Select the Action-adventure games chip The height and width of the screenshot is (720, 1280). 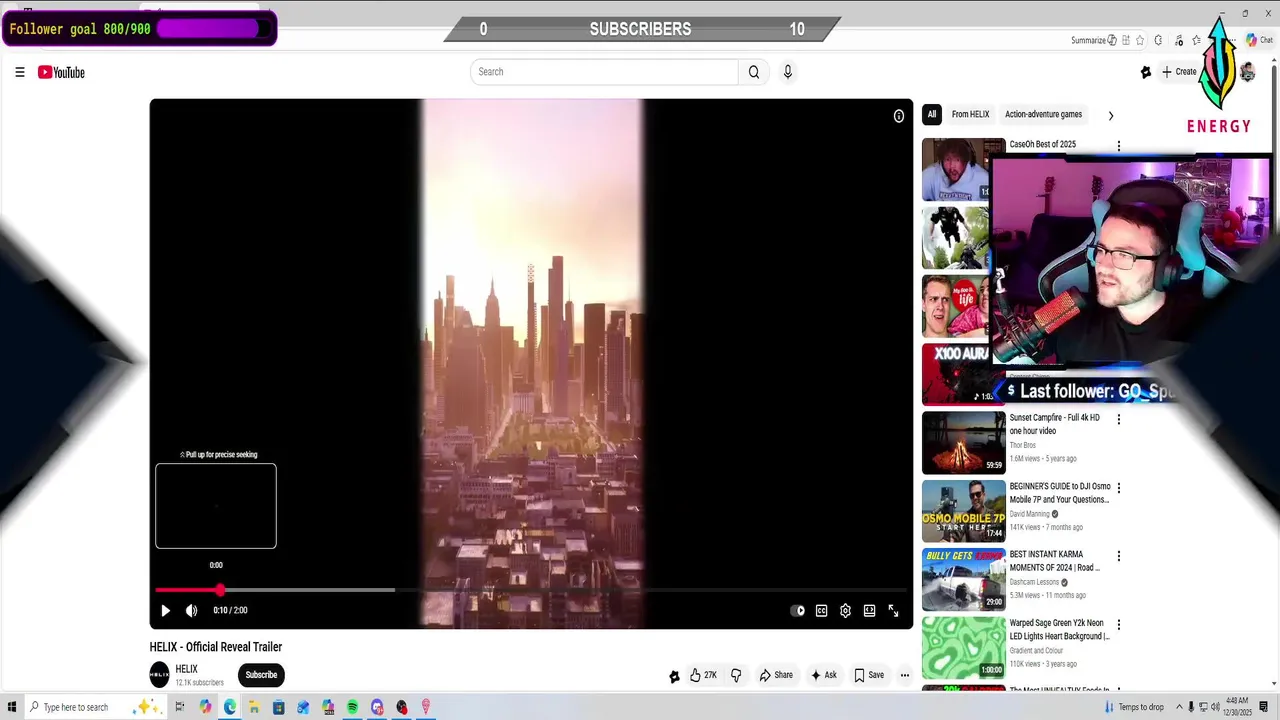coord(1043,115)
